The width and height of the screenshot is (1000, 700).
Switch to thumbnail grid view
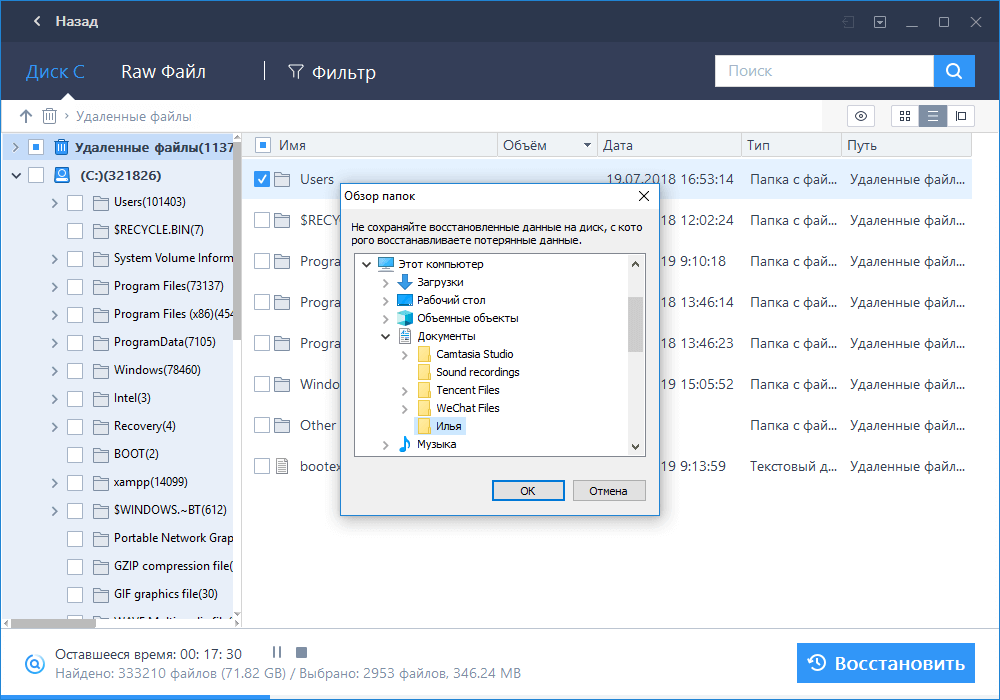pos(905,116)
